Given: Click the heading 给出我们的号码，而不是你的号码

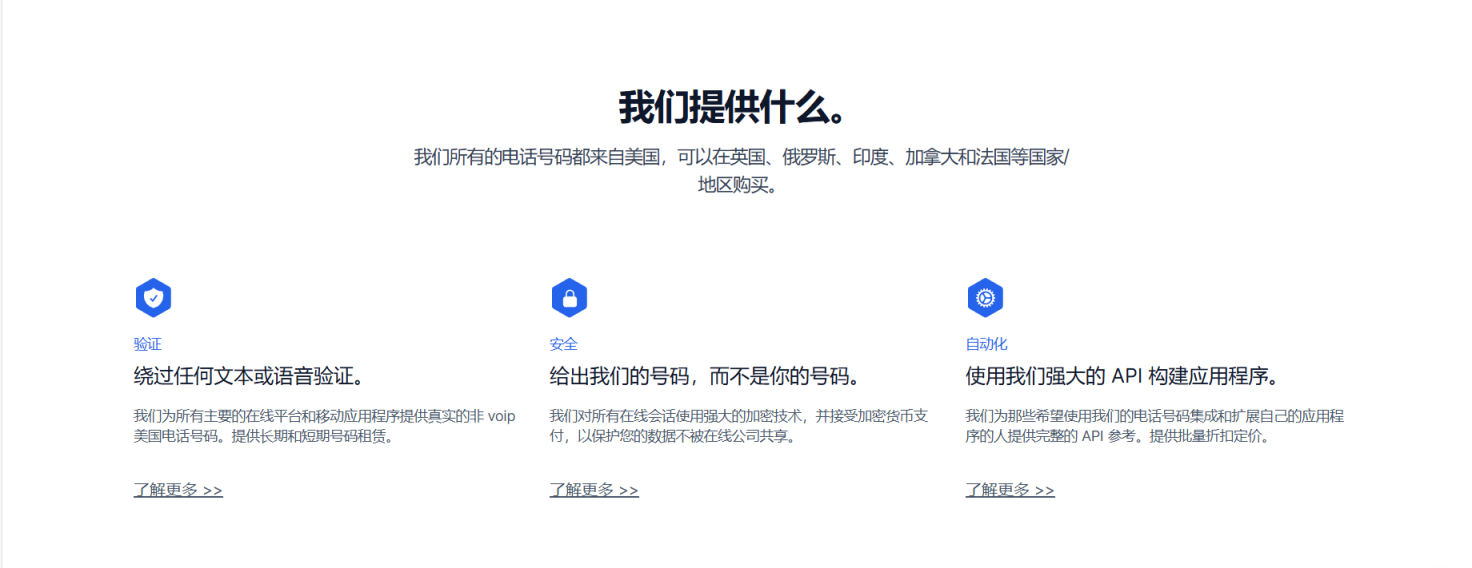Looking at the screenshot, I should tap(705, 377).
